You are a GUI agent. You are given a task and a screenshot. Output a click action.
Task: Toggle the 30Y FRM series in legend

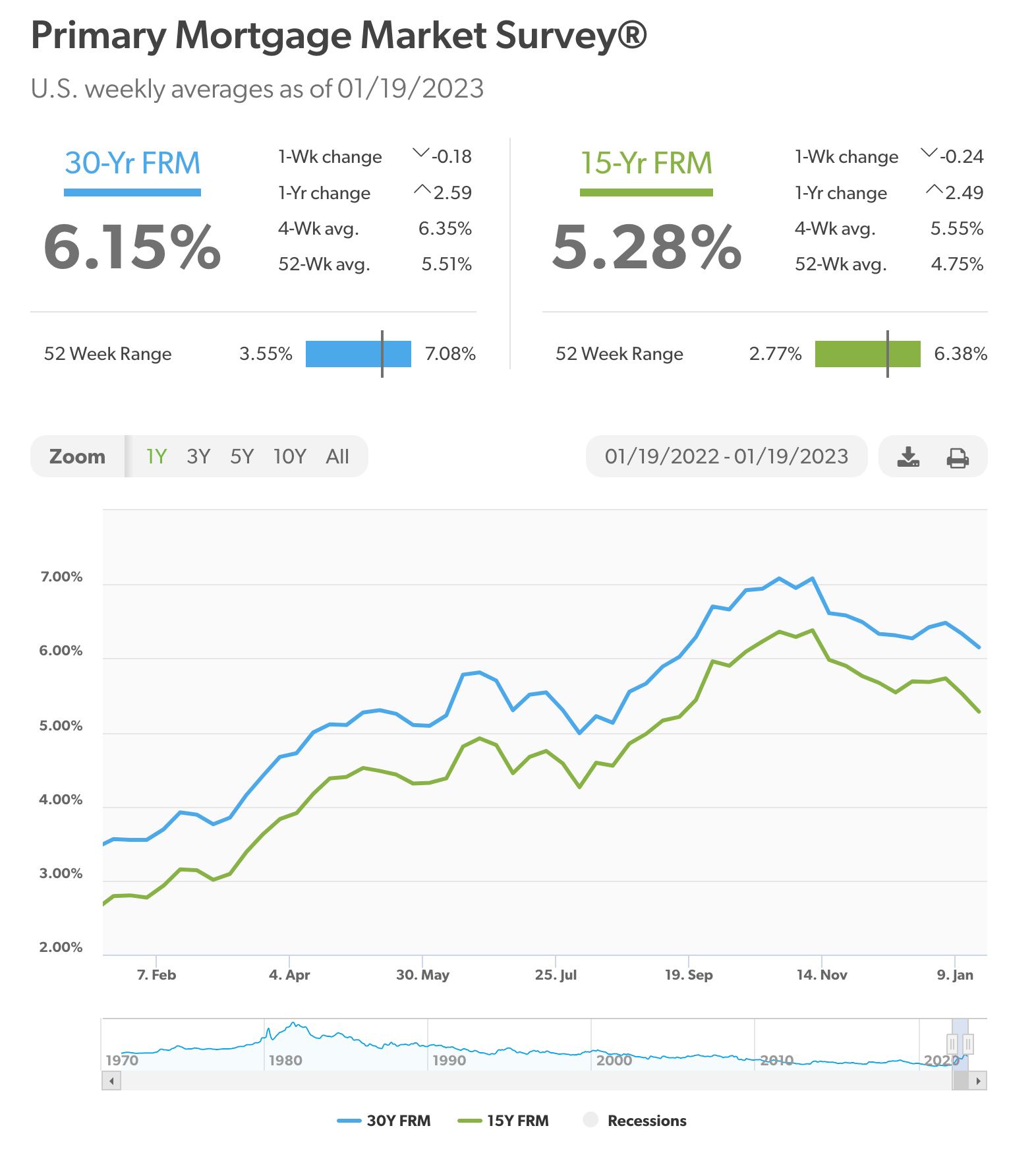pyautogui.click(x=384, y=1121)
